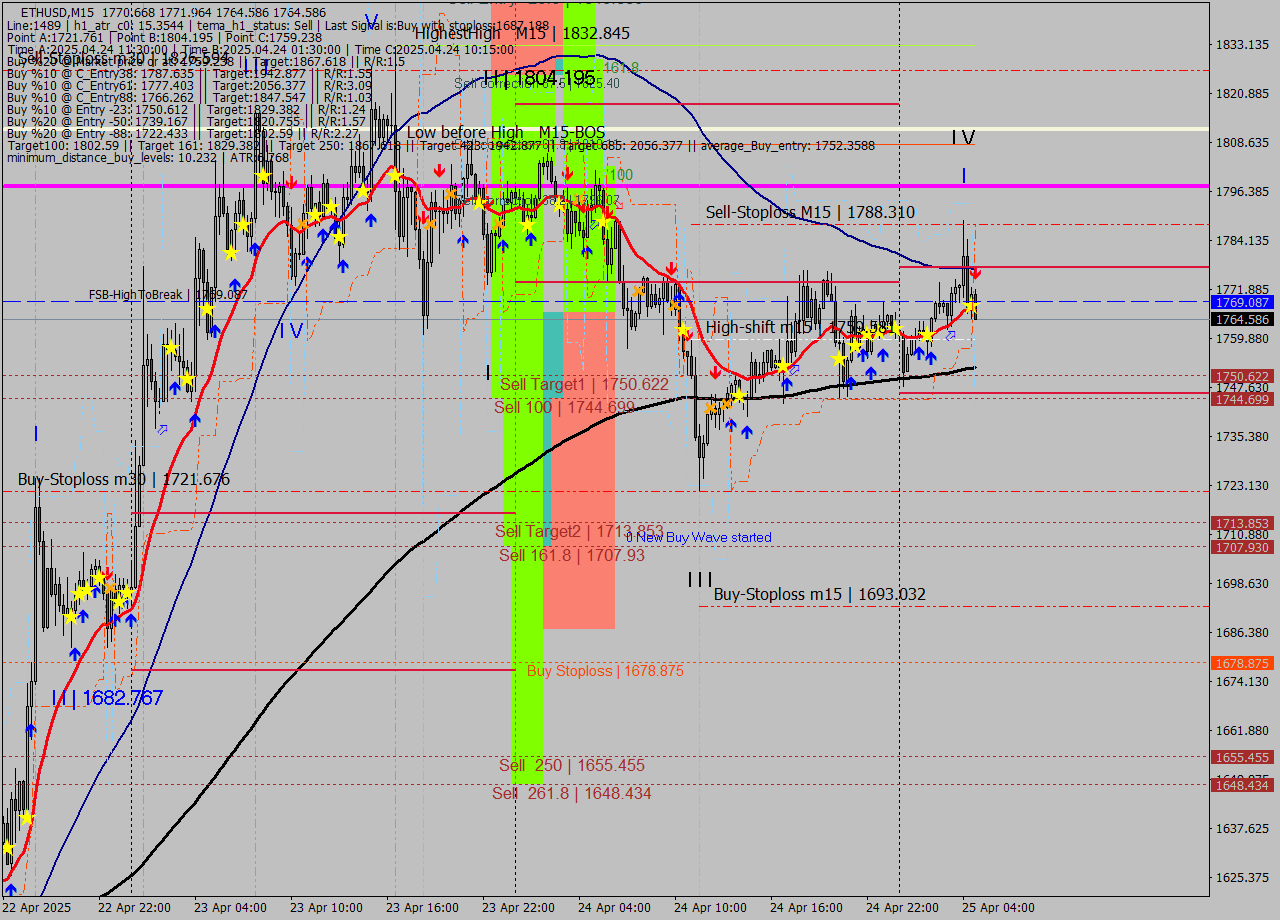
Task: Click the 24 Apr 10:00 timestamp on the time axis
Action: tap(712, 908)
